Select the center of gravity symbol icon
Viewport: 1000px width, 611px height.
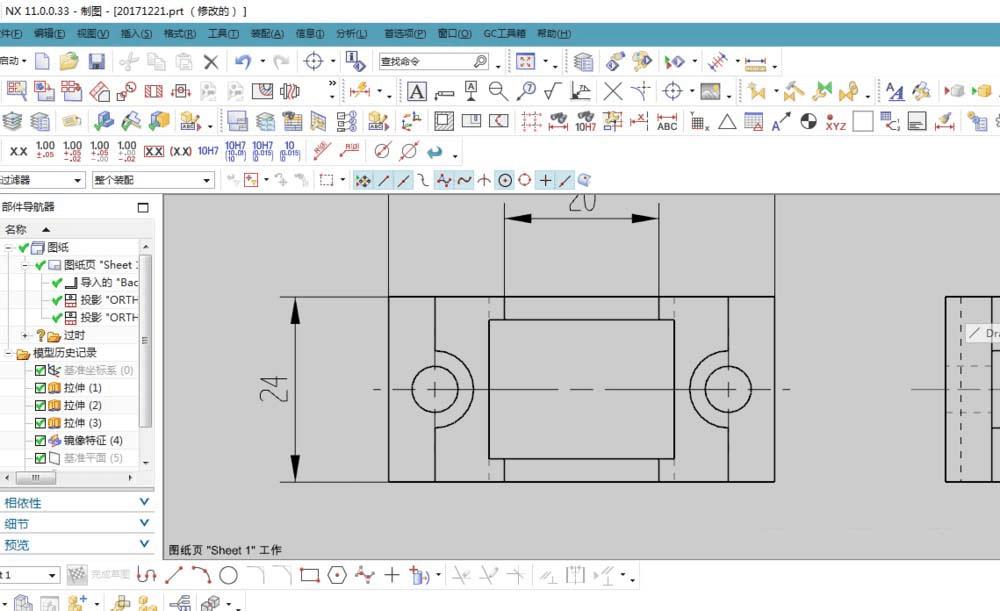tap(808, 121)
